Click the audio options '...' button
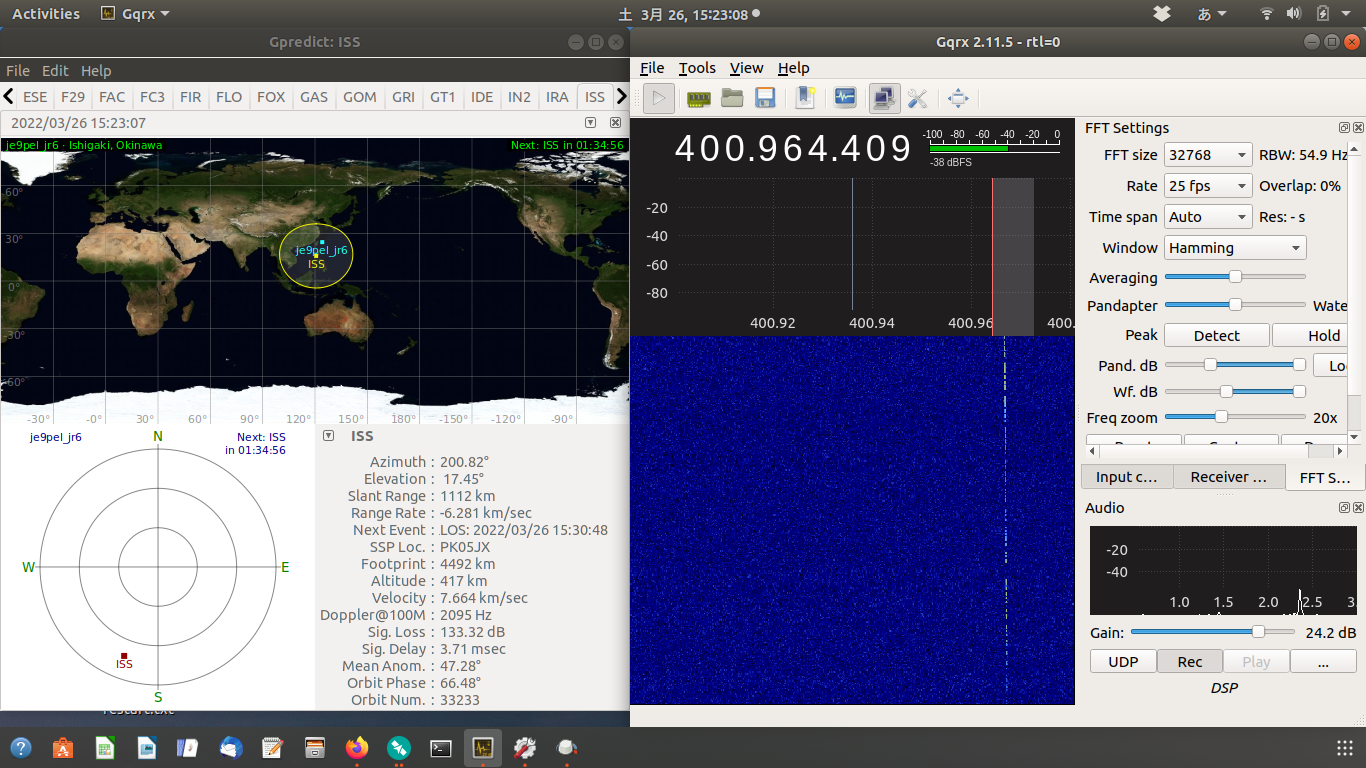This screenshot has height=768, width=1366. [x=1323, y=661]
